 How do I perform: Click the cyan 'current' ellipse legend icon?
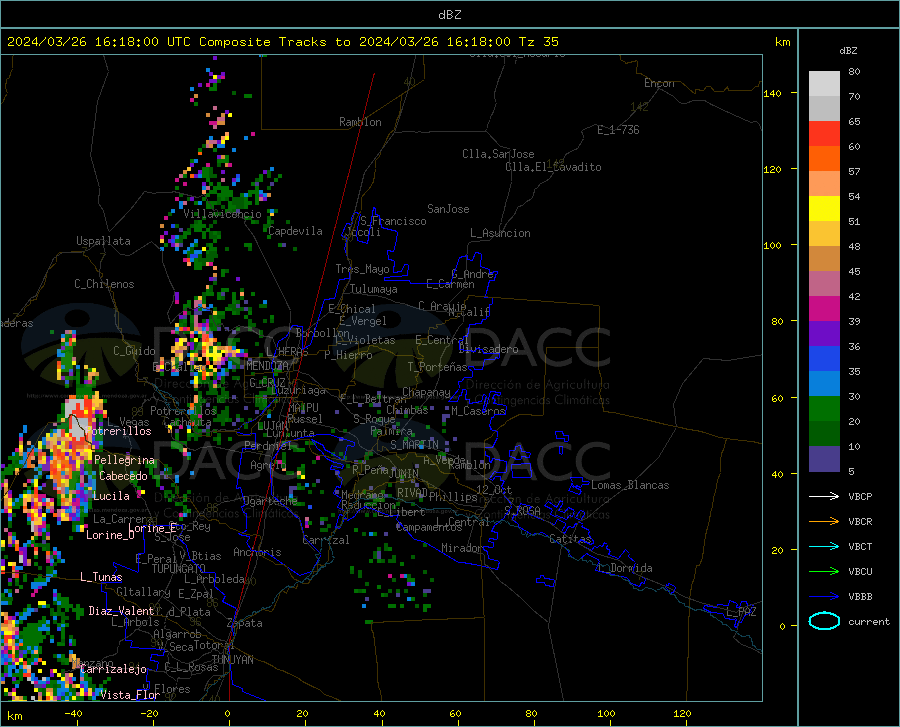(824, 621)
